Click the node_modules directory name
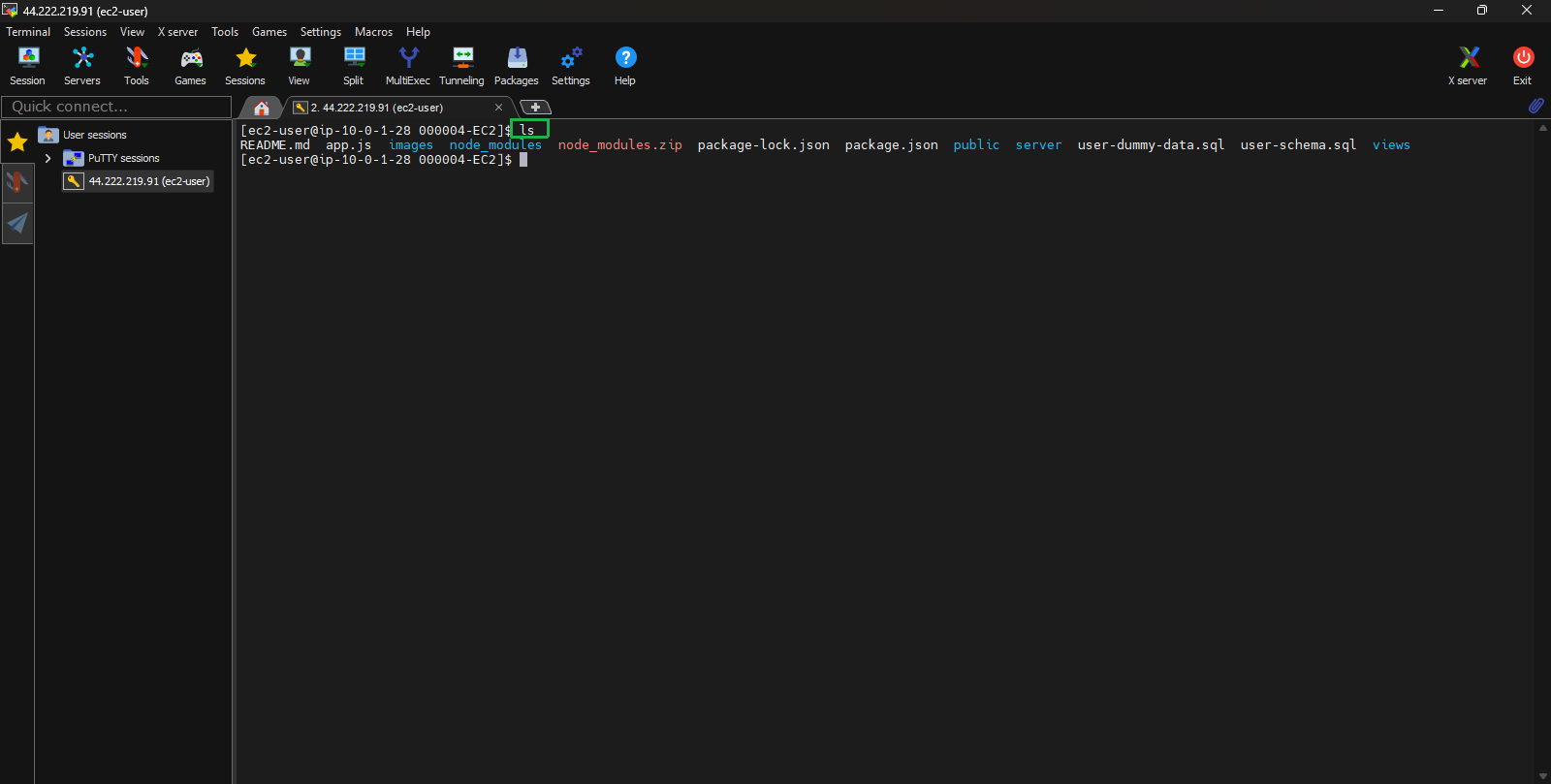The height and width of the screenshot is (784, 1551). click(495, 145)
